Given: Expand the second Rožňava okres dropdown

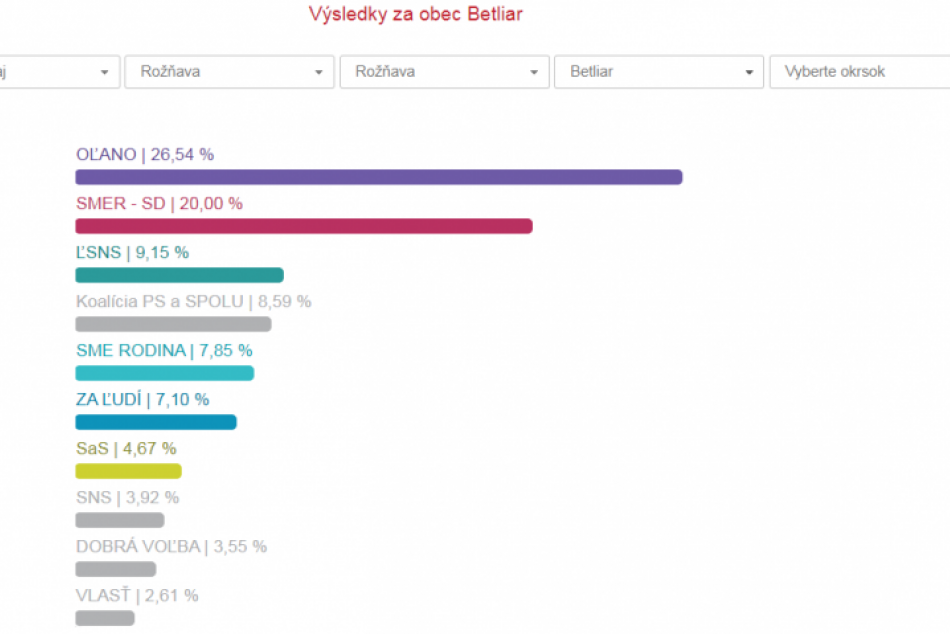Looking at the screenshot, I should (x=443, y=71).
